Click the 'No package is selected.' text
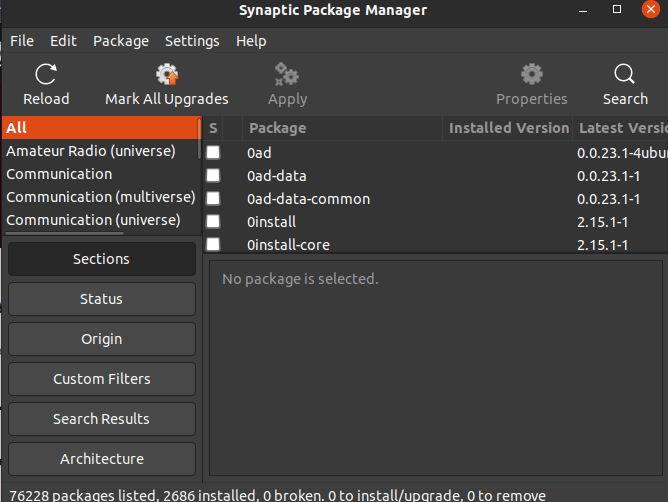The height and width of the screenshot is (502, 668). tap(300, 279)
